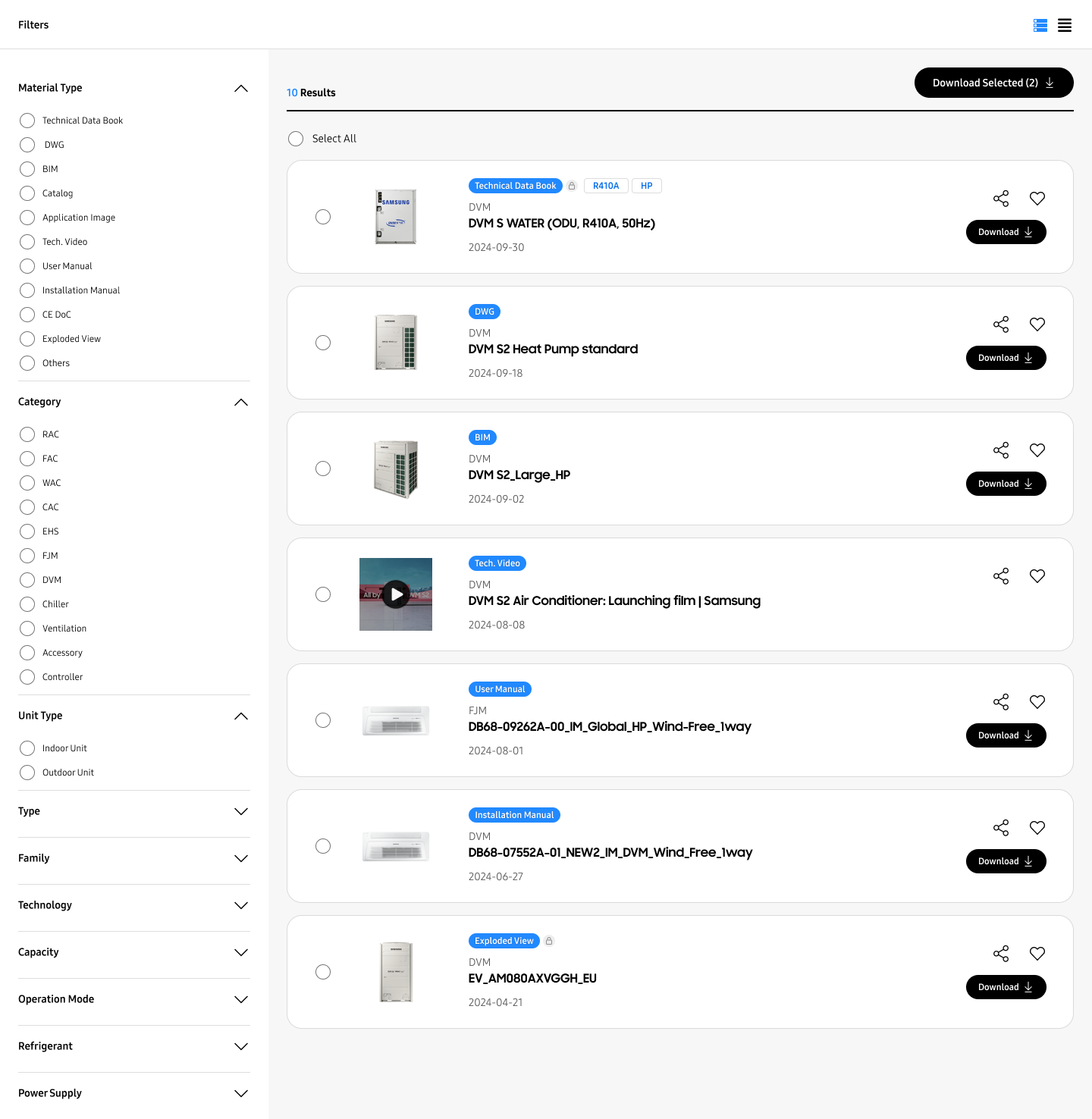The image size is (1092, 1119).
Task: Filter unit type by Outdoor Unit
Action: 27,773
